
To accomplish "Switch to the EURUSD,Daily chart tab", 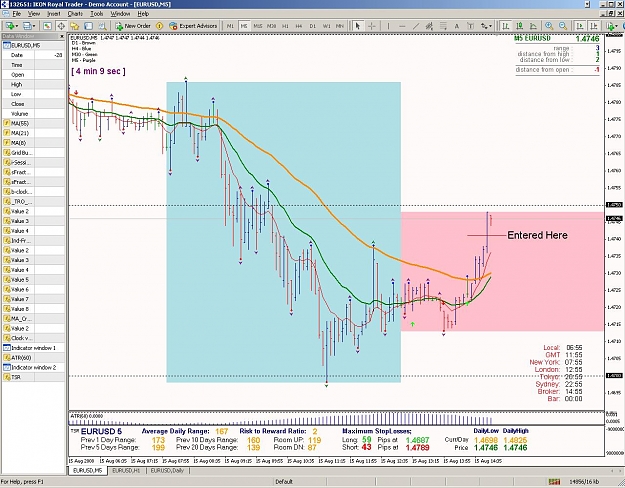I will click(167, 471).
